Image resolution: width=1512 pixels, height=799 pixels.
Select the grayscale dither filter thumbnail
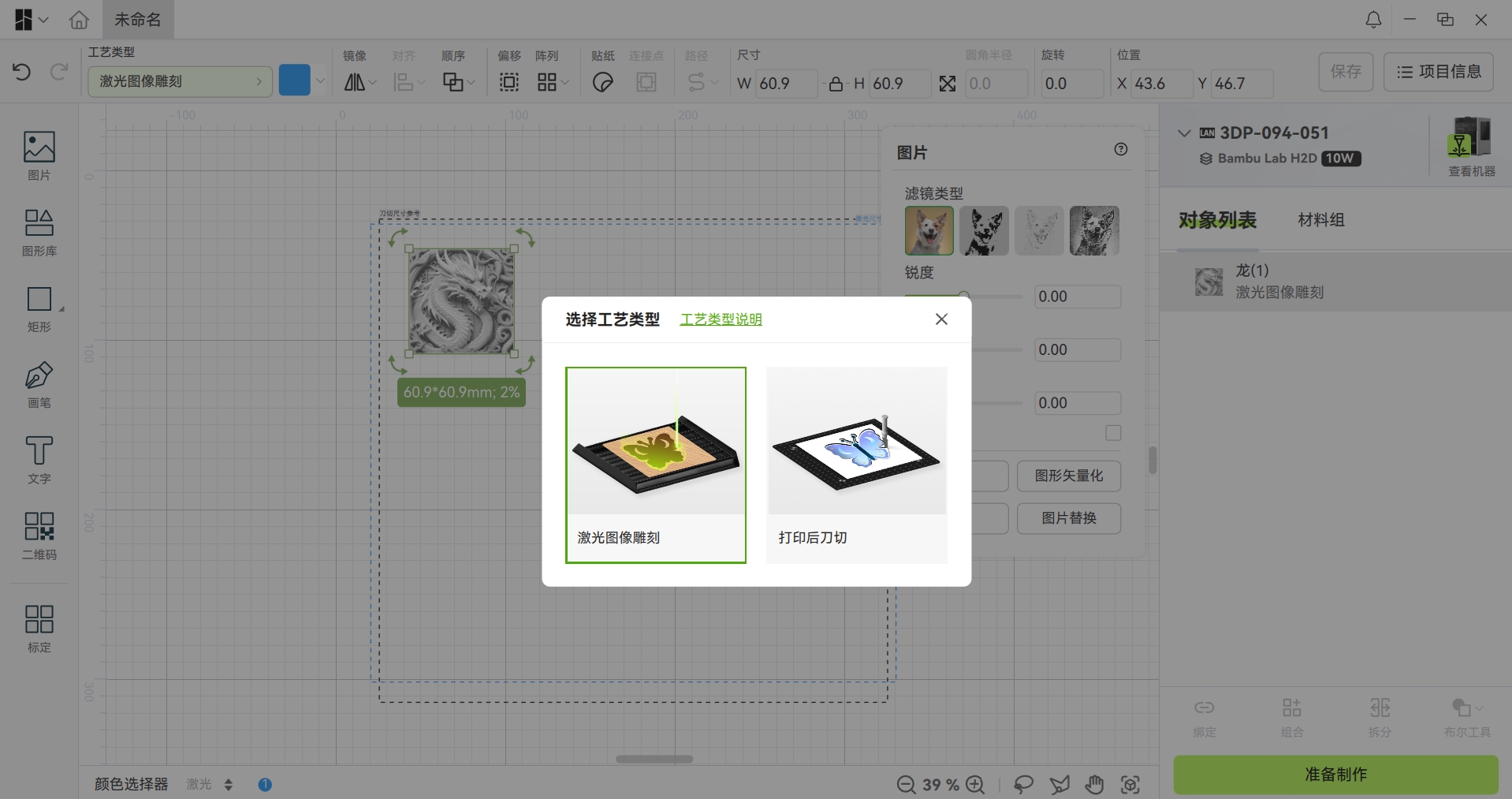(1094, 230)
